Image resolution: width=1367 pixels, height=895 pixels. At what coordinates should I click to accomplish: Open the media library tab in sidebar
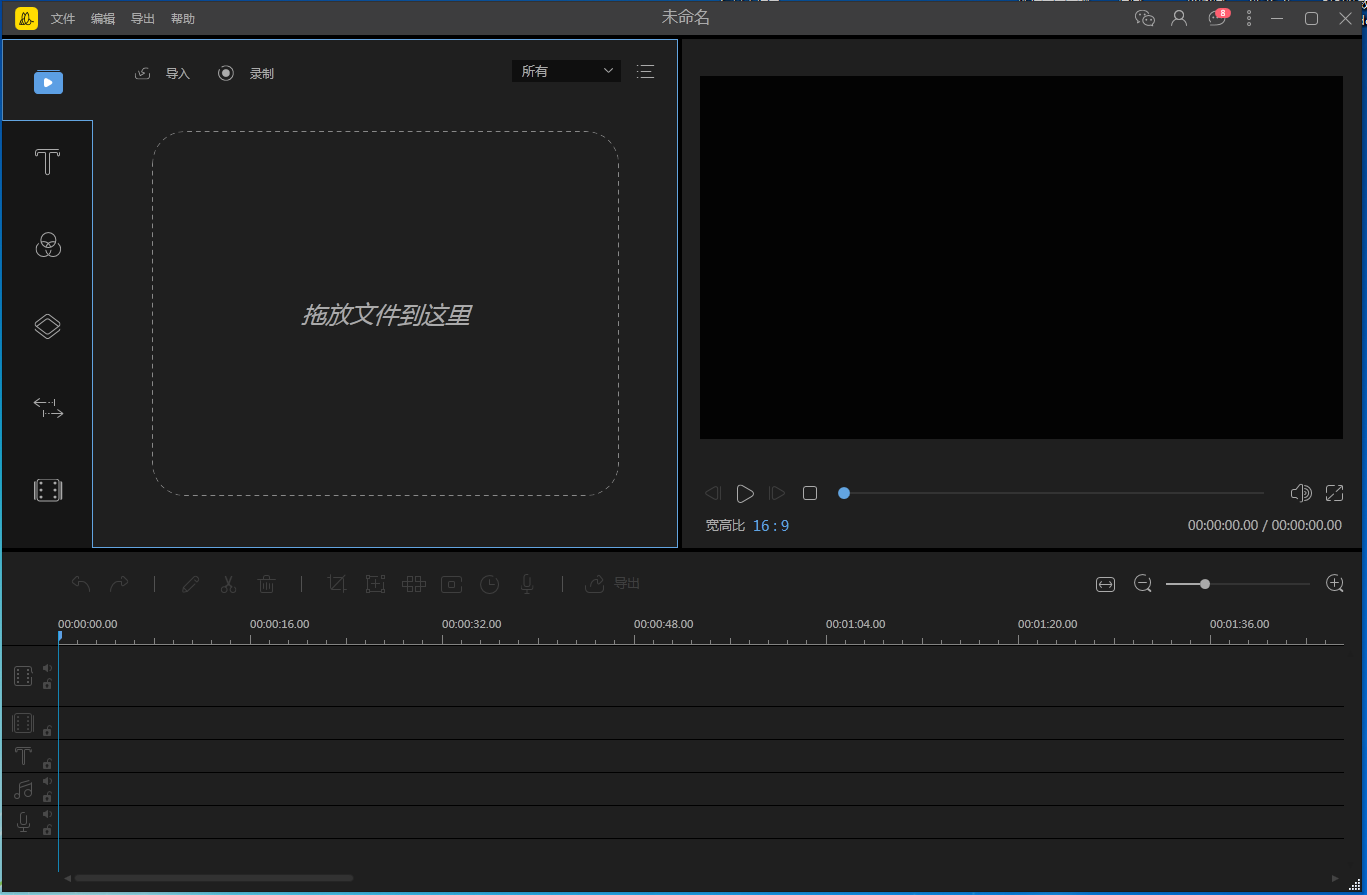[x=48, y=81]
